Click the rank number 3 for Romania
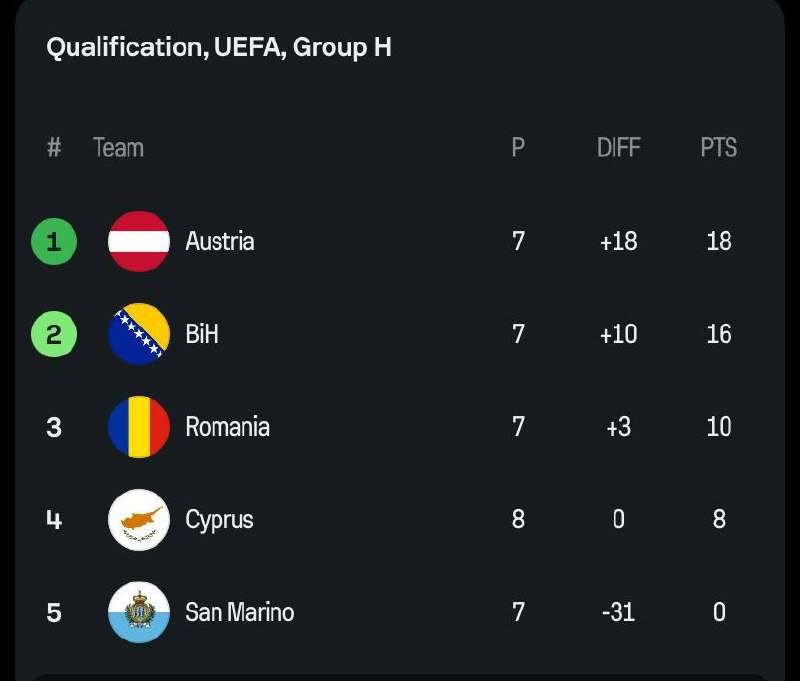This screenshot has height=681, width=800. pos(54,427)
